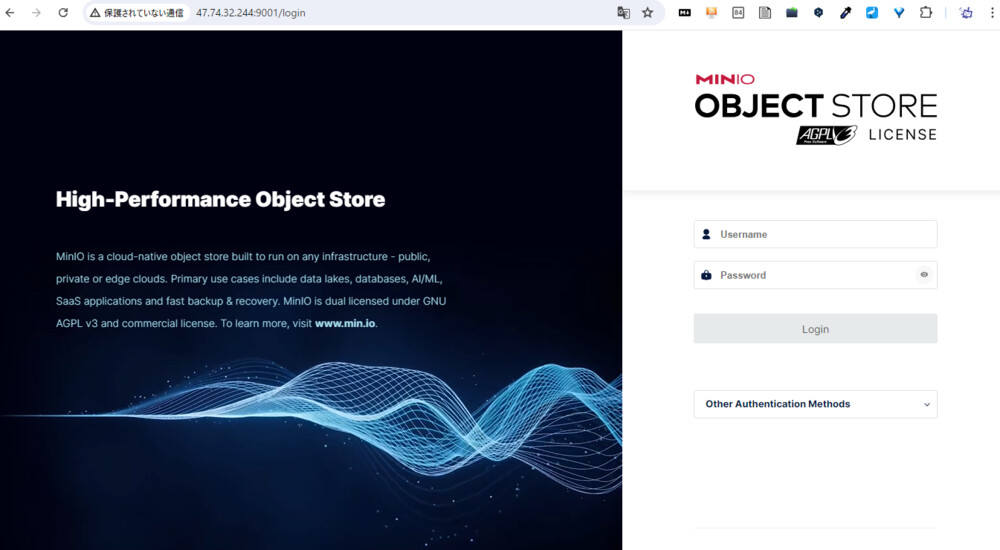Viewport: 1000px width, 550px height.
Task: Bookmark this page with the star icon
Action: [x=648, y=13]
